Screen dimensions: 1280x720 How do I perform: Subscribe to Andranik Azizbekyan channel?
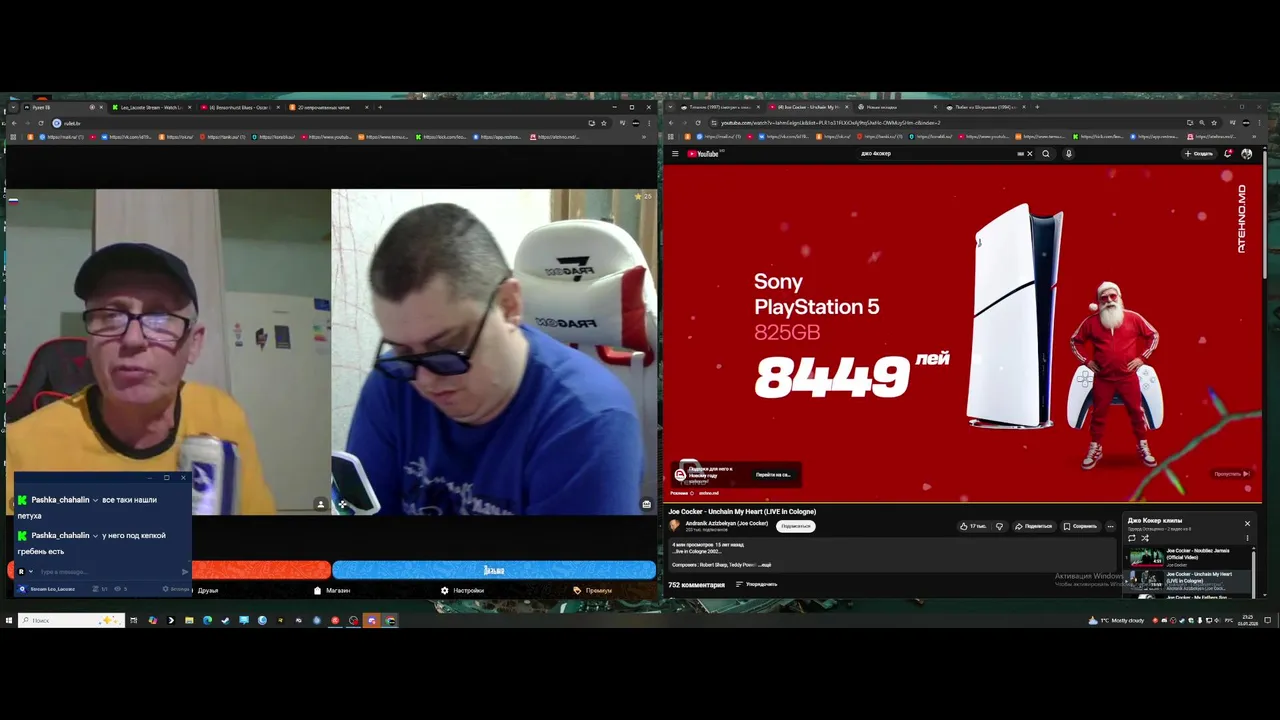point(796,526)
